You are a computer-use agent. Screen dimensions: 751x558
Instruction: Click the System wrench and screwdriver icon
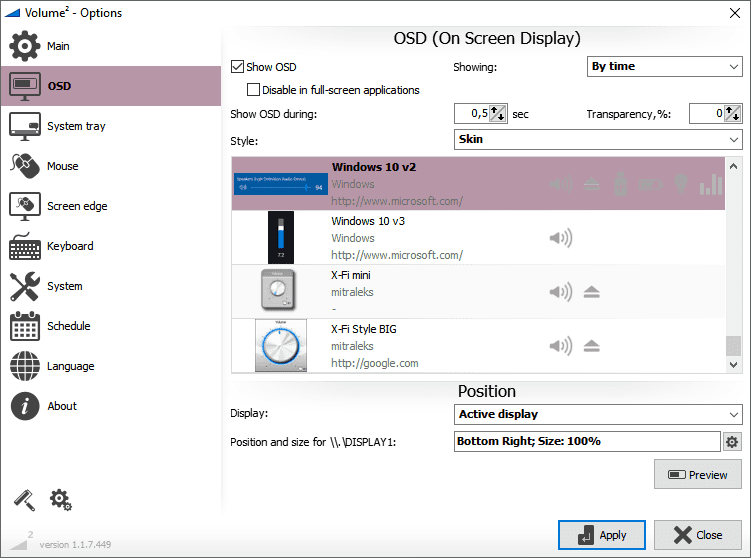[x=24, y=286]
